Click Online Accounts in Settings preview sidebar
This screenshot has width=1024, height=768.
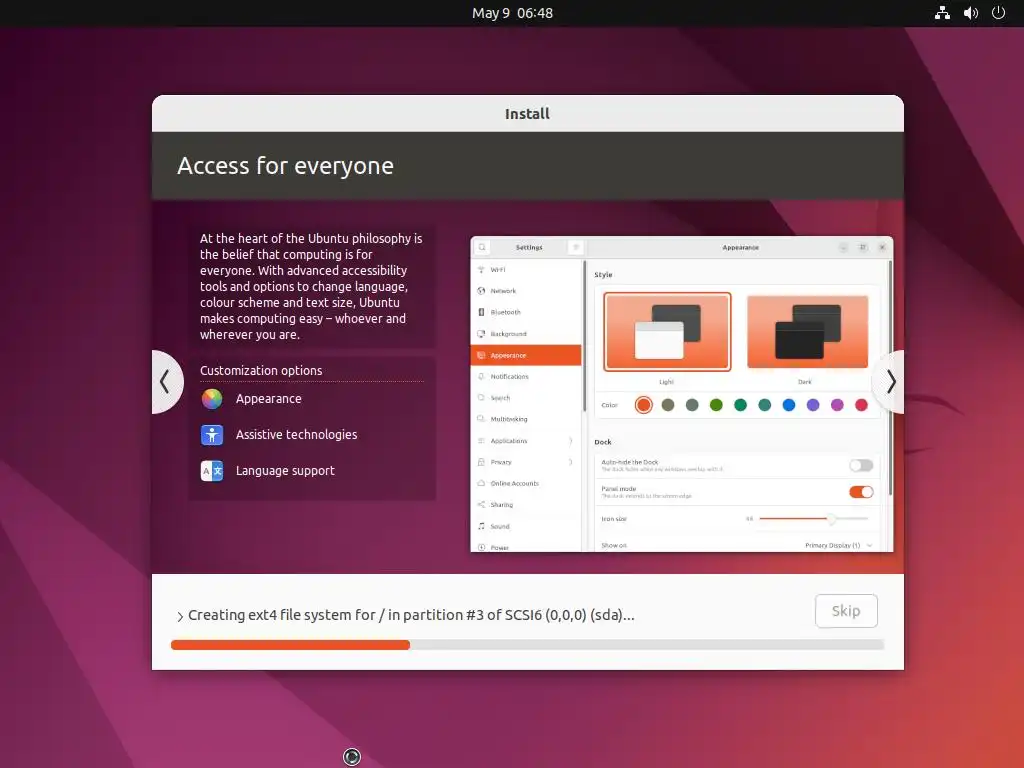(x=526, y=484)
